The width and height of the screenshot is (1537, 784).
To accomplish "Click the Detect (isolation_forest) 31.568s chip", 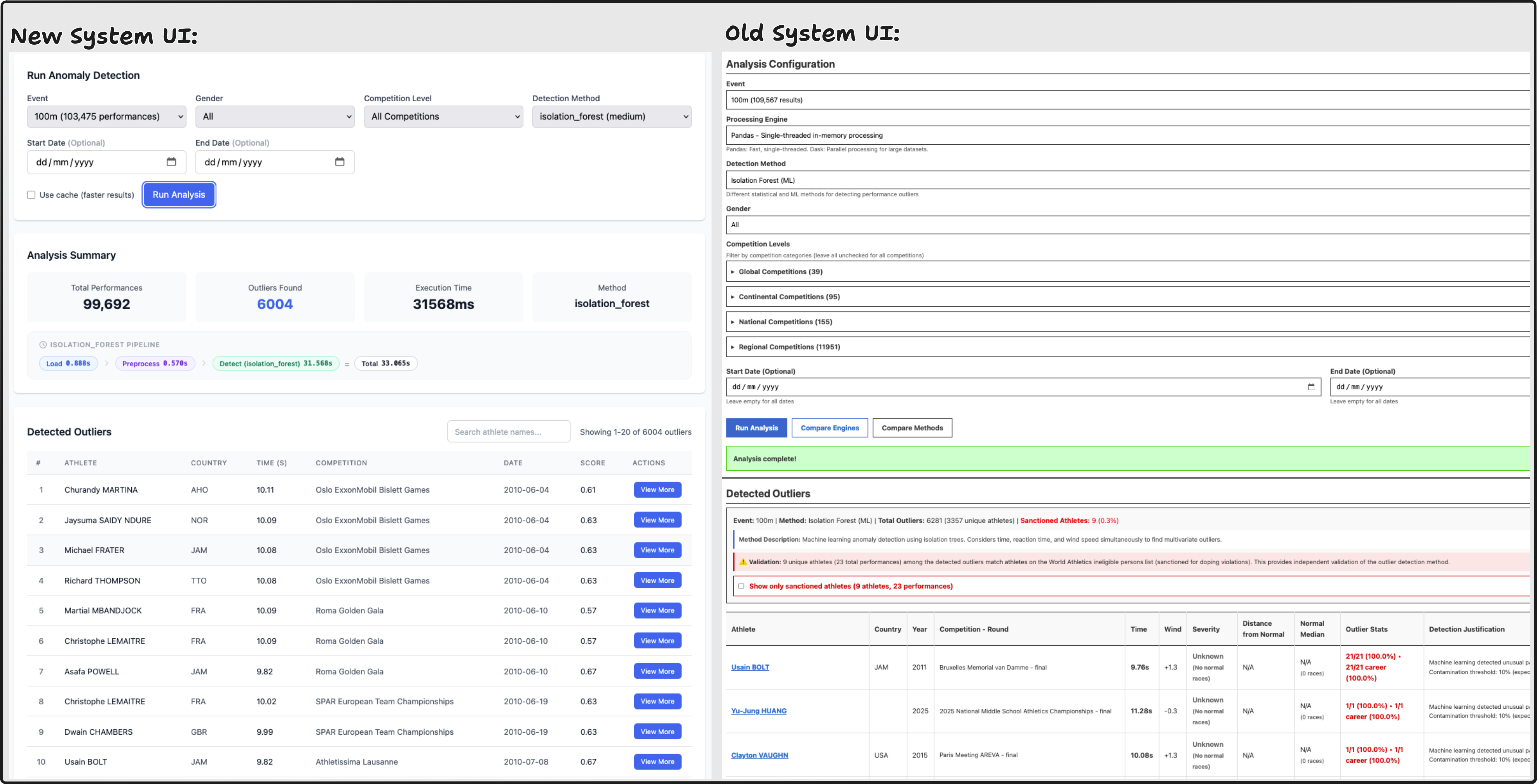I will (x=276, y=363).
